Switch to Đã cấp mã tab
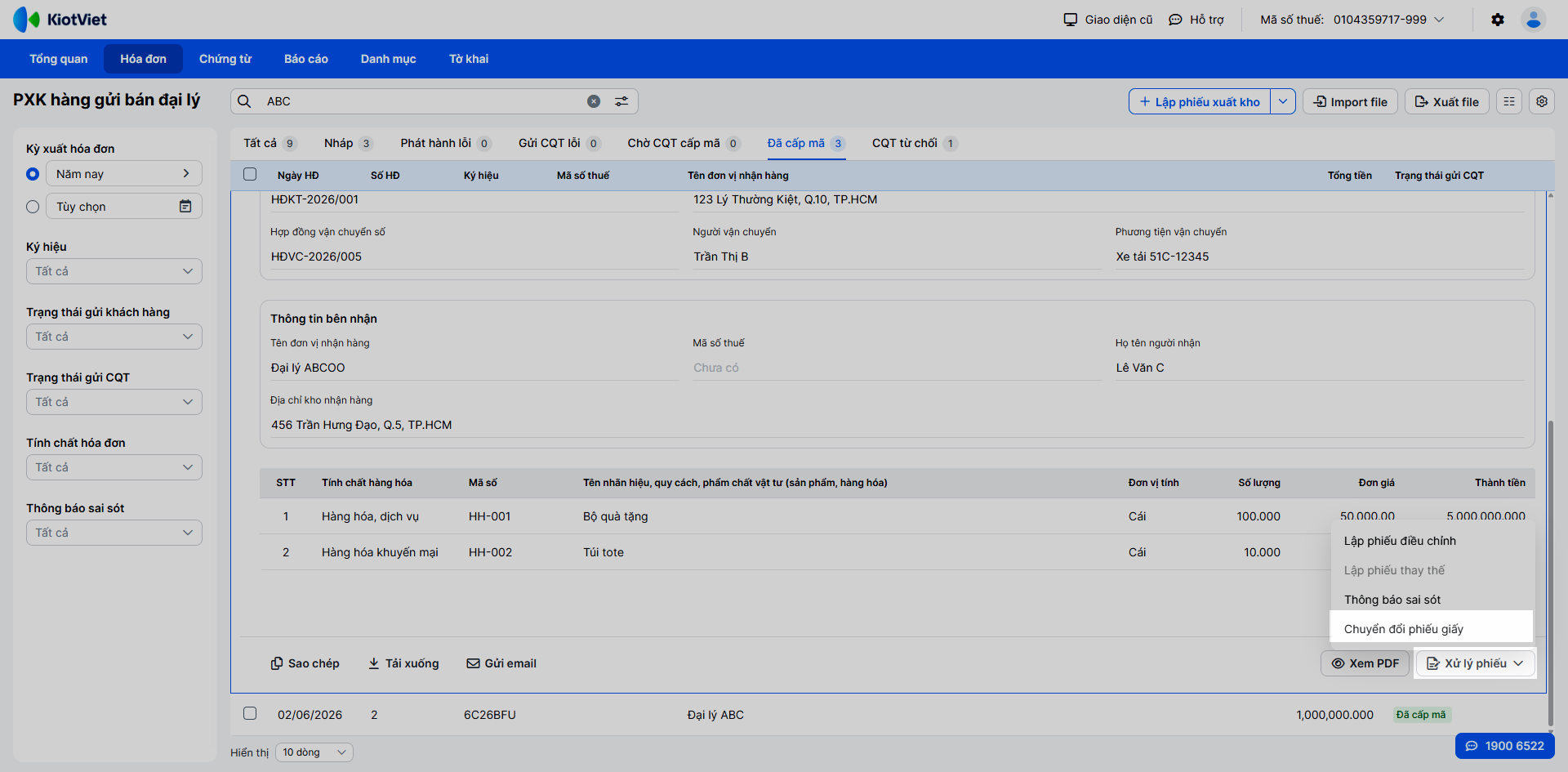This screenshot has height=772, width=1568. (x=806, y=143)
